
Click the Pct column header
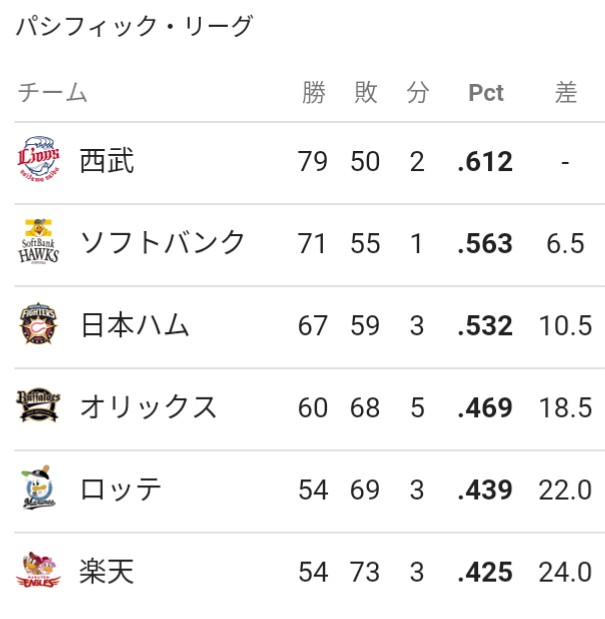point(485,93)
